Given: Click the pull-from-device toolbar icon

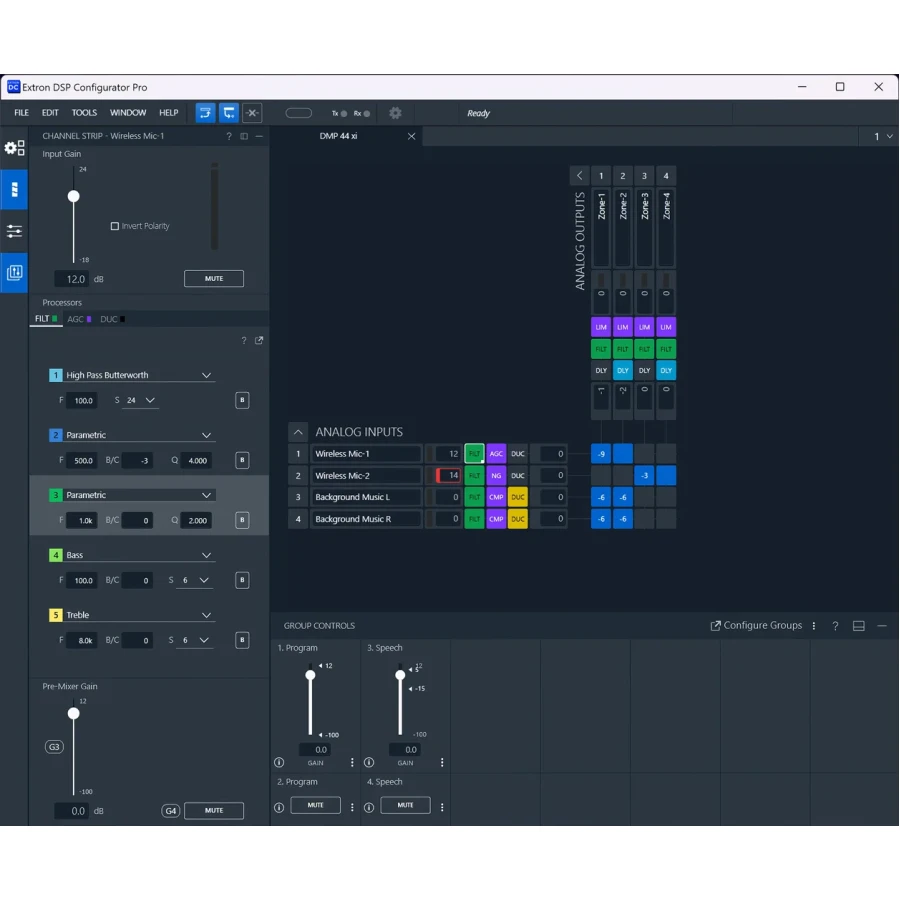Looking at the screenshot, I should 228,112.
